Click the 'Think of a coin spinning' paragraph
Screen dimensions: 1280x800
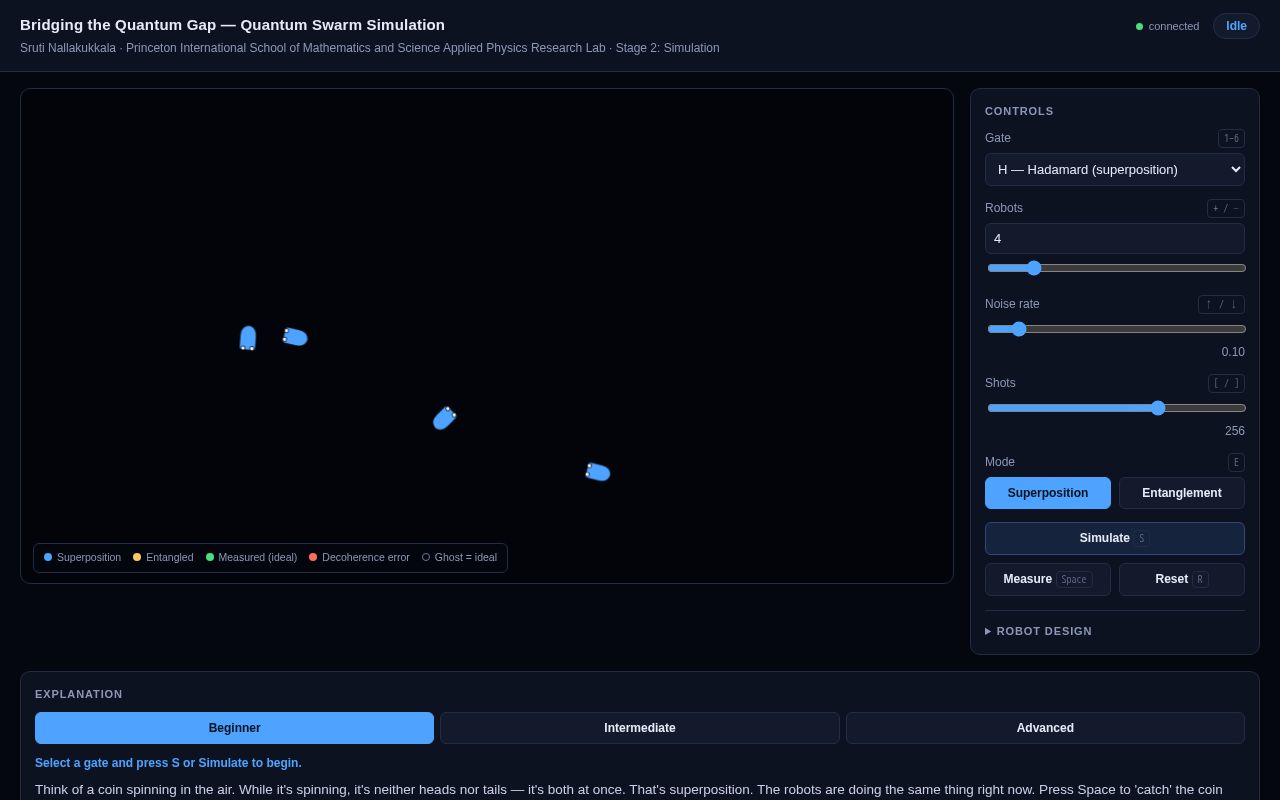[x=628, y=789]
